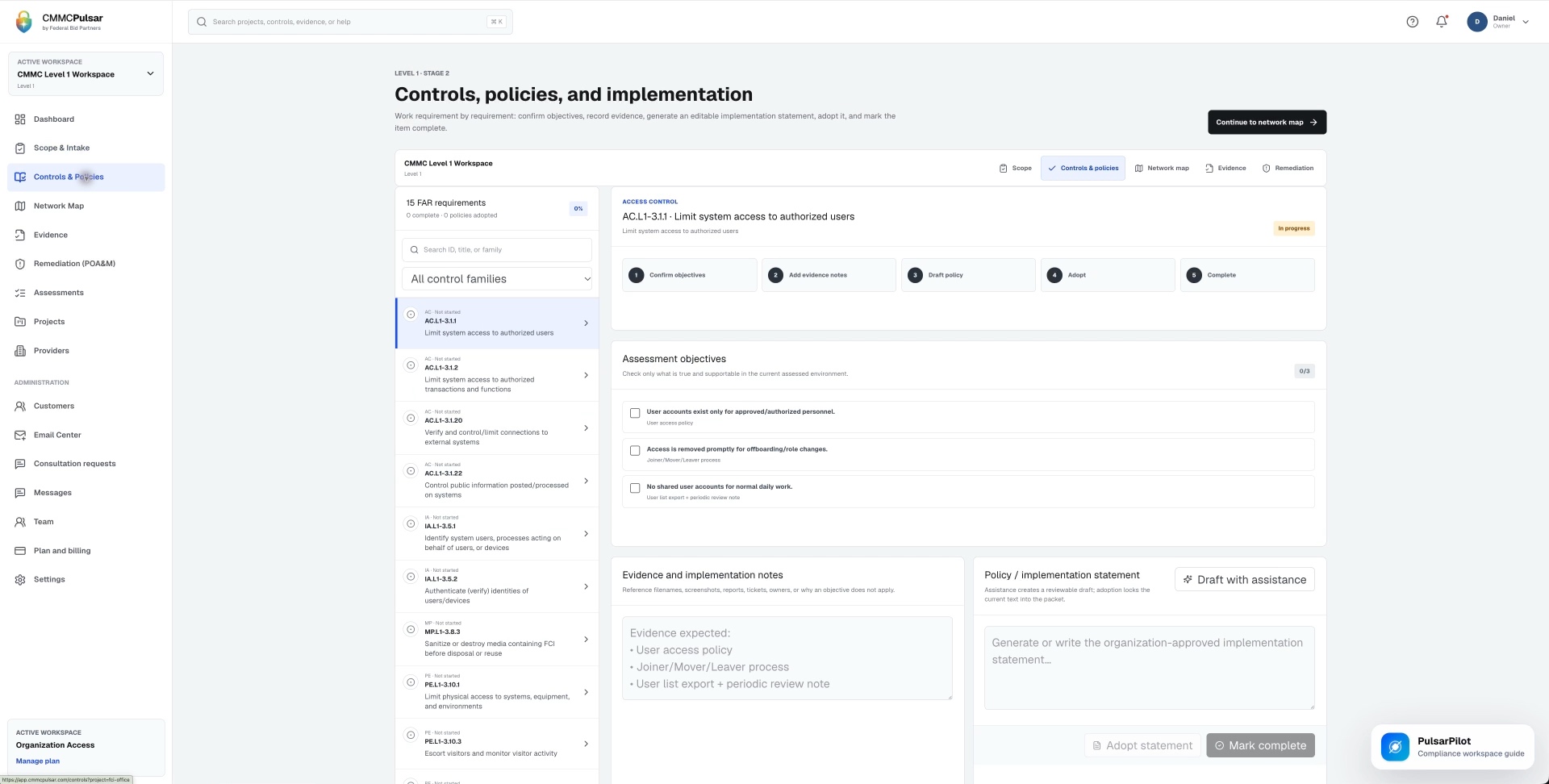Open Projects in the sidebar

point(86,322)
